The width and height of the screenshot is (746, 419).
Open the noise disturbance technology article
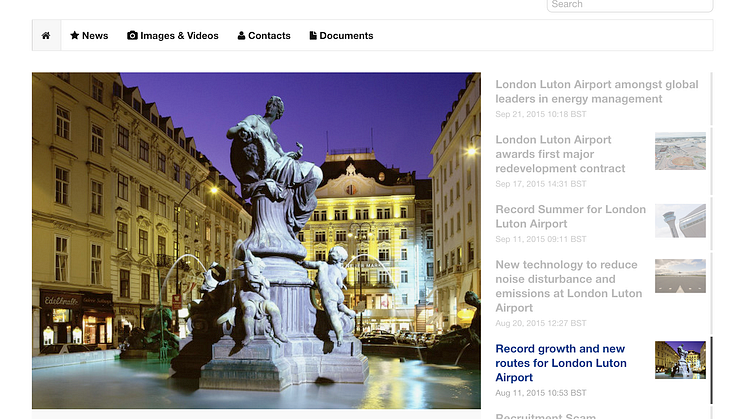pyautogui.click(x=569, y=286)
